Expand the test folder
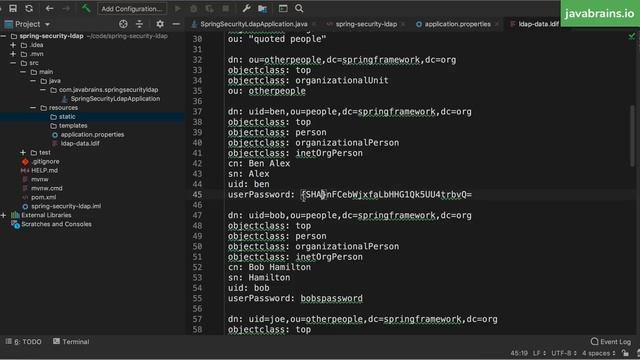This screenshot has height=360, width=640. [23, 152]
